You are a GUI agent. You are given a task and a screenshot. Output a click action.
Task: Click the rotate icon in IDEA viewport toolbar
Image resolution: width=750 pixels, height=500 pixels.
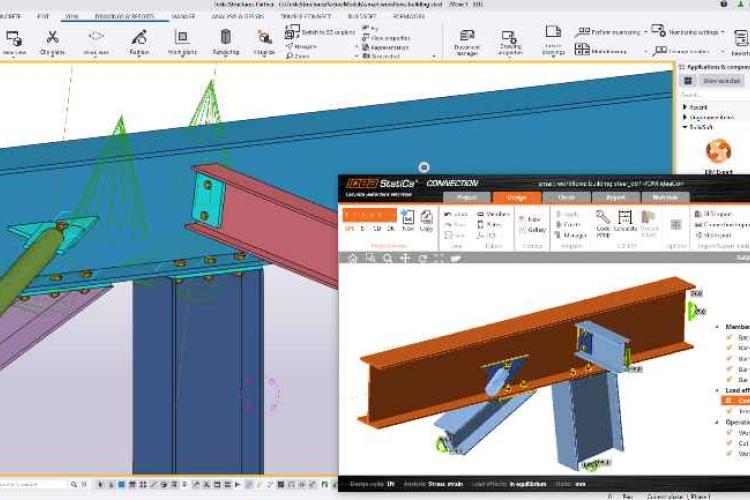pos(423,258)
